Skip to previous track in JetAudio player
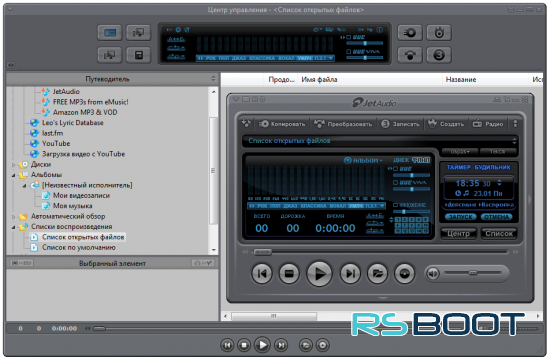The width and height of the screenshot is (550, 361). click(262, 273)
